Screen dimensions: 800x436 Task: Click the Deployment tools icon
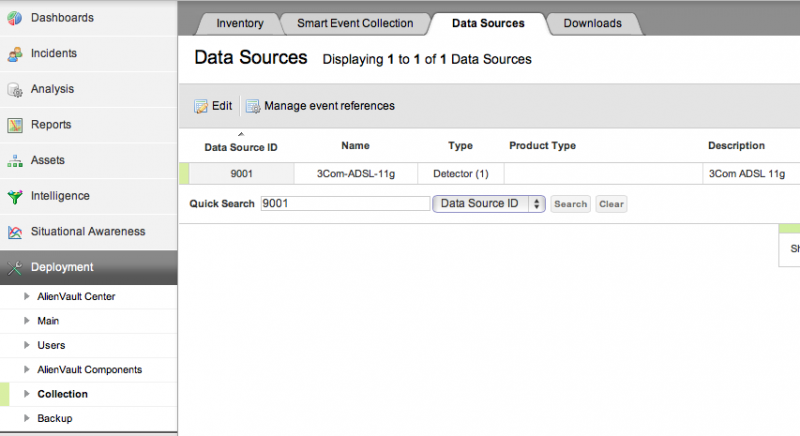(x=15, y=268)
